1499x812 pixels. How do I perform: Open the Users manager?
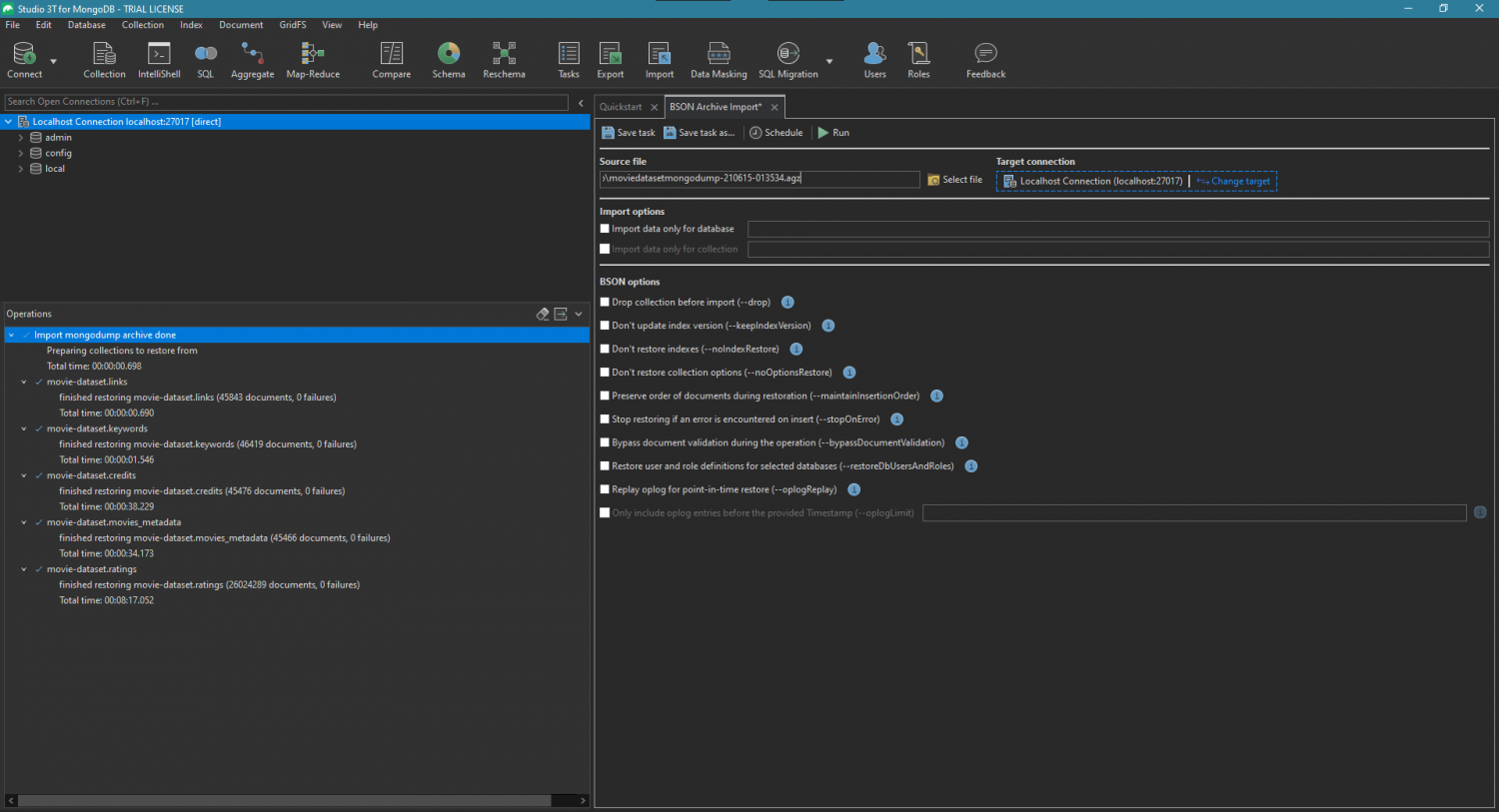pyautogui.click(x=874, y=60)
